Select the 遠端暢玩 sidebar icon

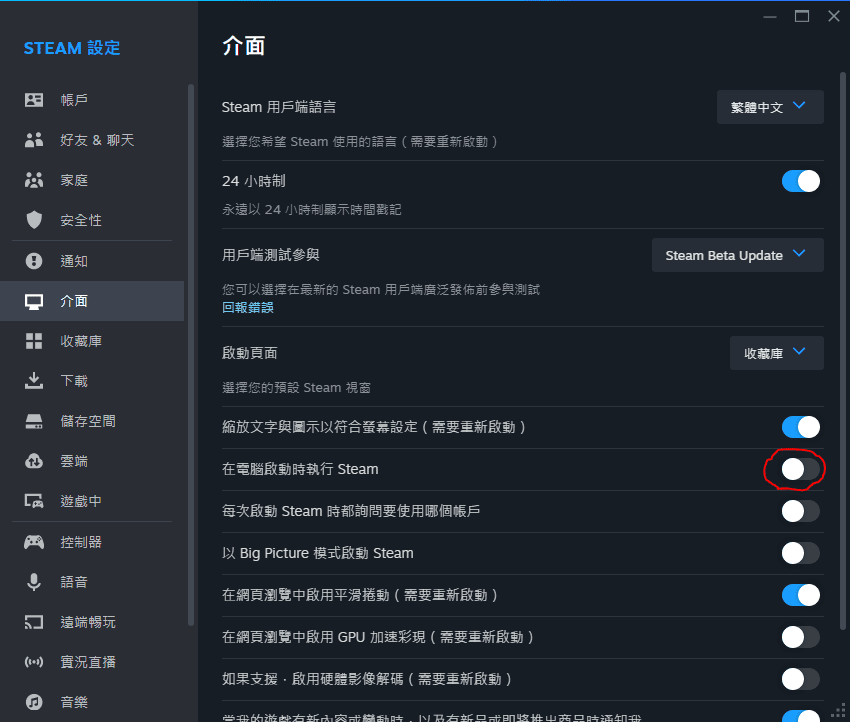tap(32, 621)
